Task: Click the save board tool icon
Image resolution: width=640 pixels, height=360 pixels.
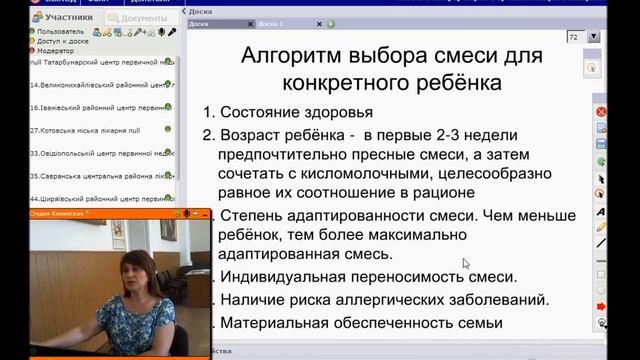Action: 601,144
